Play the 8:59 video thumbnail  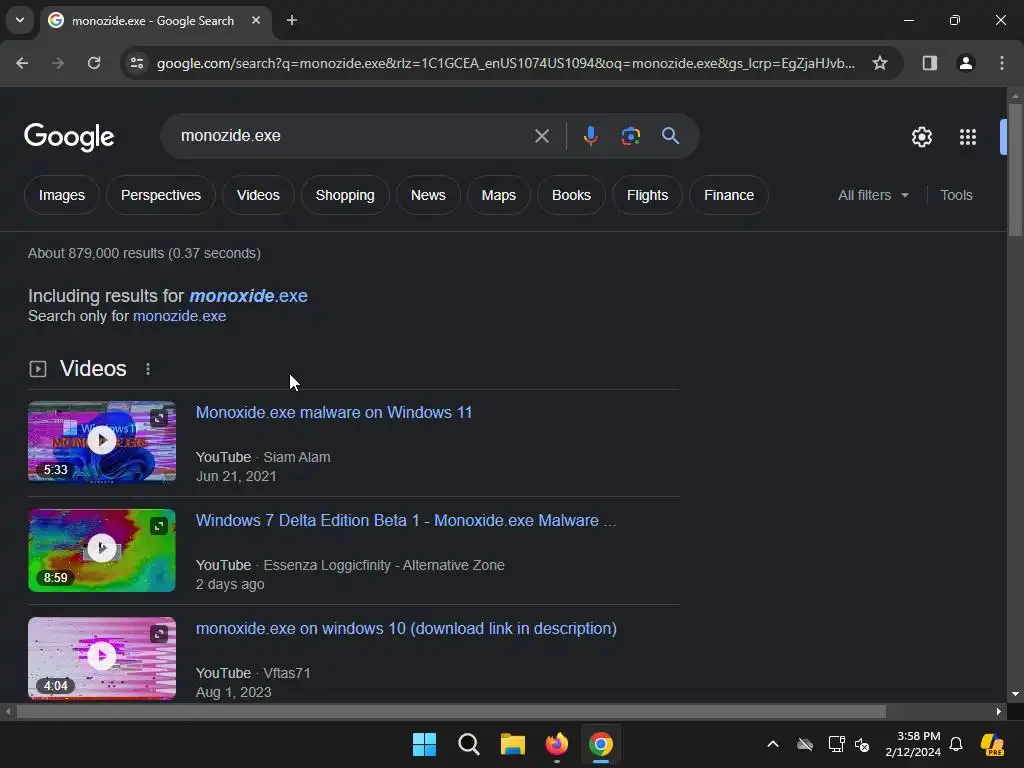point(102,549)
